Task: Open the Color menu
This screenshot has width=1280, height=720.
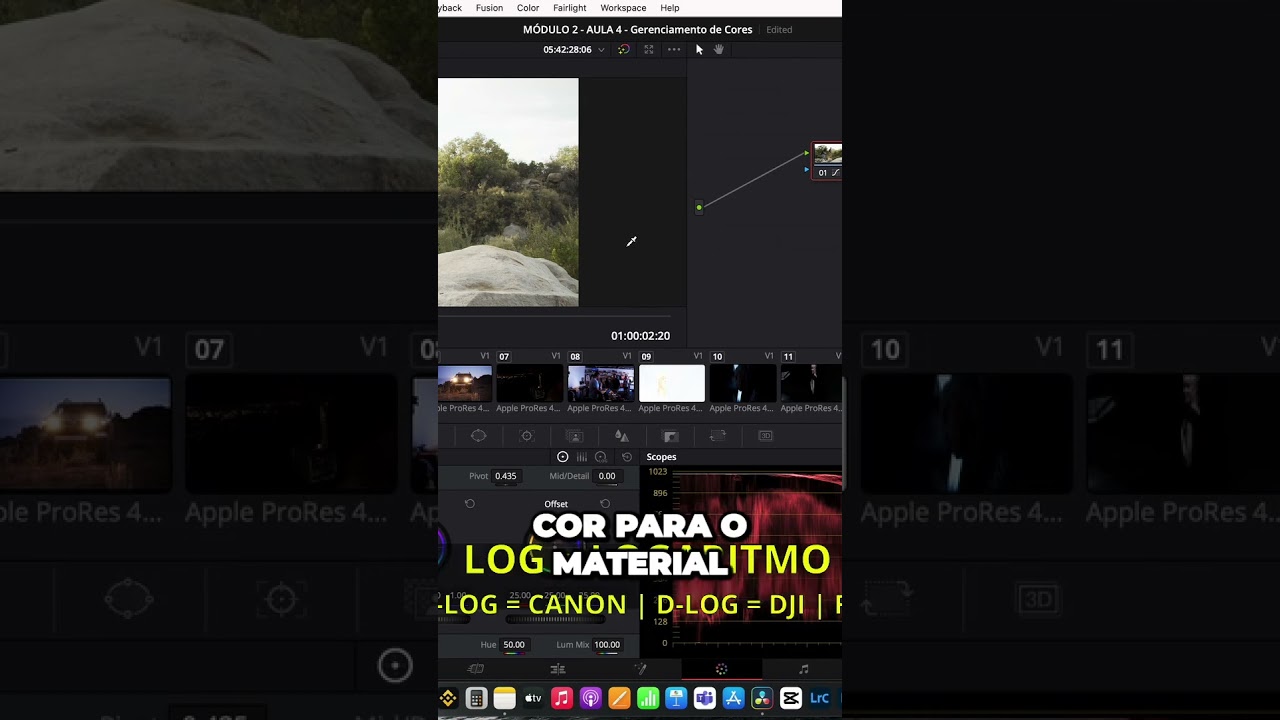Action: pos(528,8)
